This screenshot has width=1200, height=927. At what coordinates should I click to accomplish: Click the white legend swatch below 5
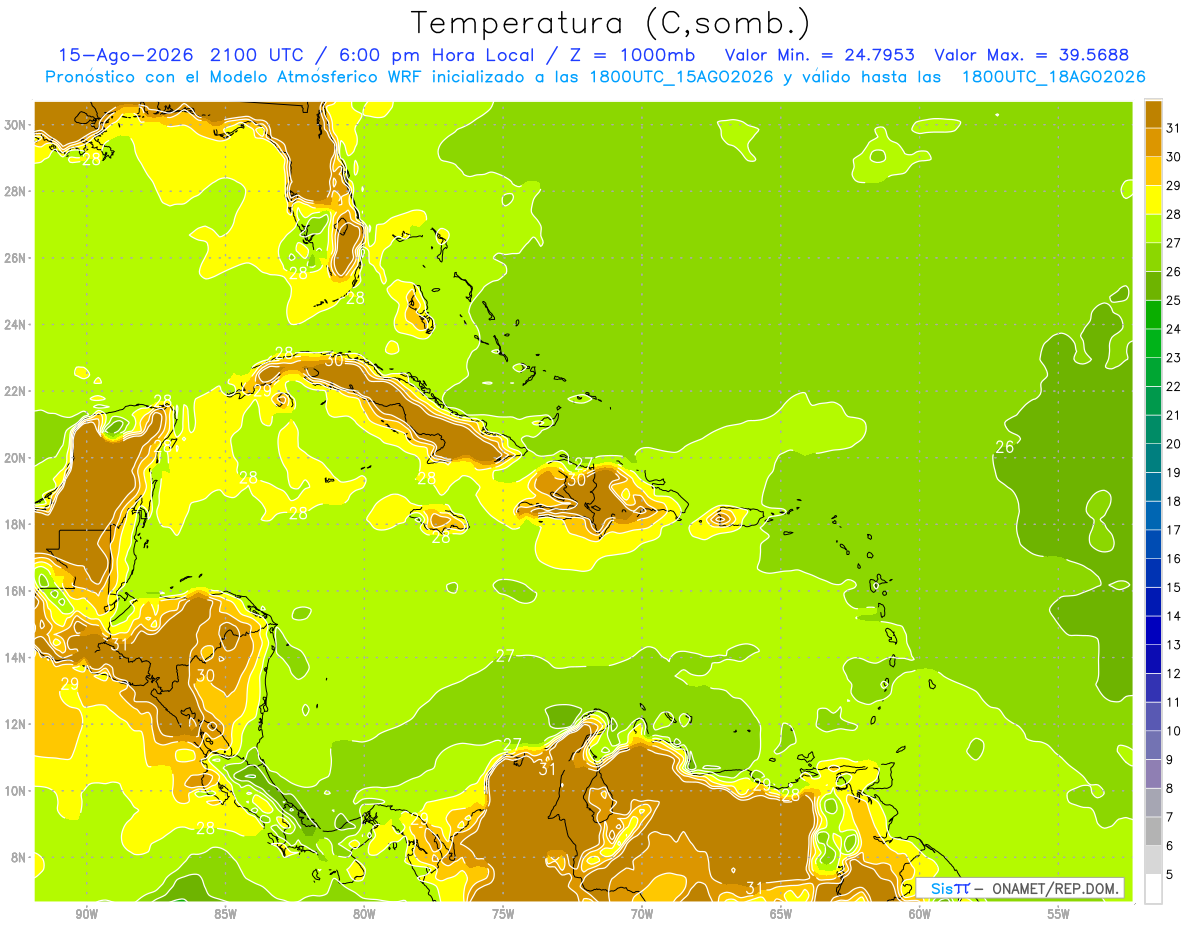1153,889
